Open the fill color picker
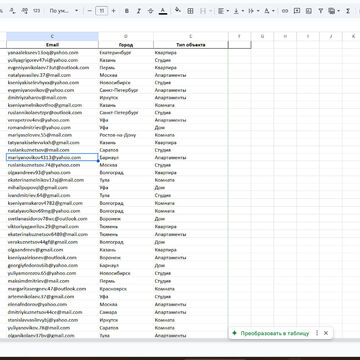This screenshot has height=360, width=360. [178, 10]
